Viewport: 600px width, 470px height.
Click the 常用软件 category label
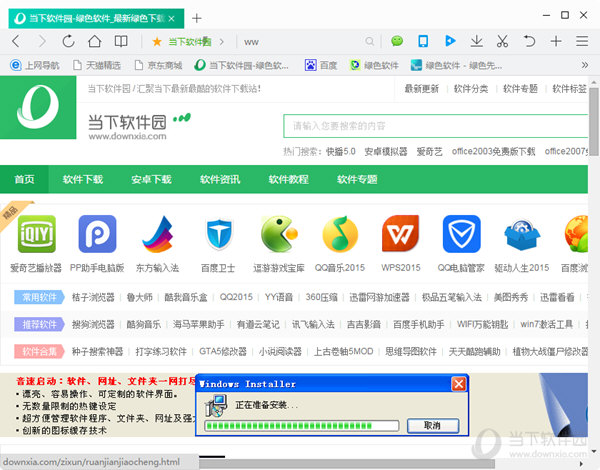[39, 297]
